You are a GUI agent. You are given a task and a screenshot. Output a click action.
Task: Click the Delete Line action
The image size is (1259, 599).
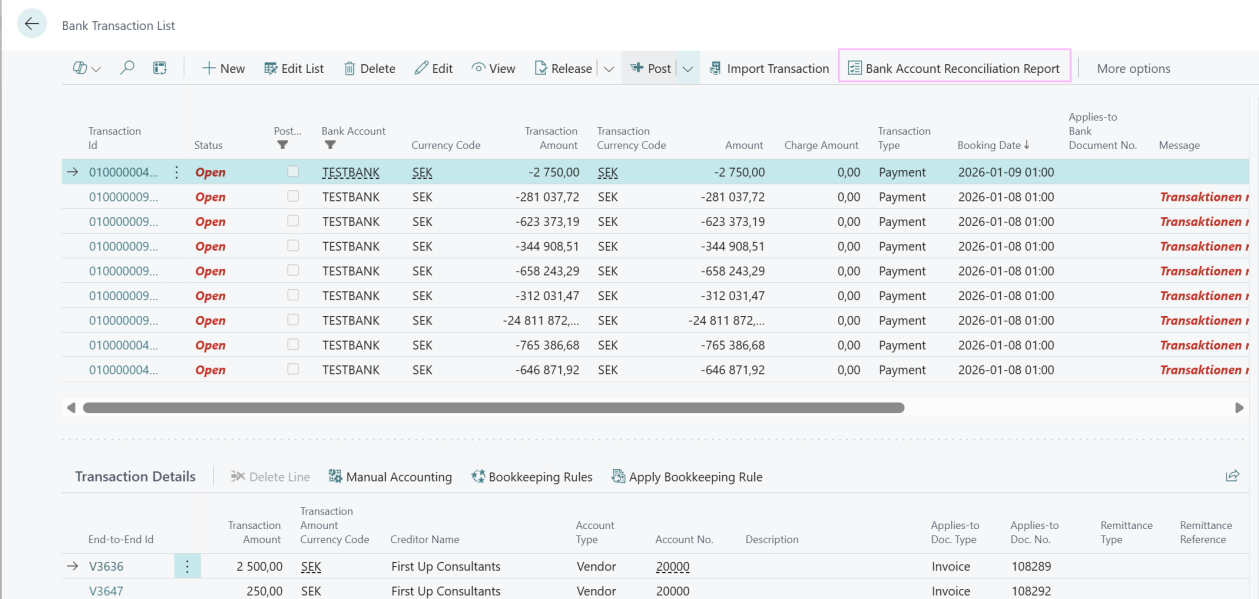270,477
